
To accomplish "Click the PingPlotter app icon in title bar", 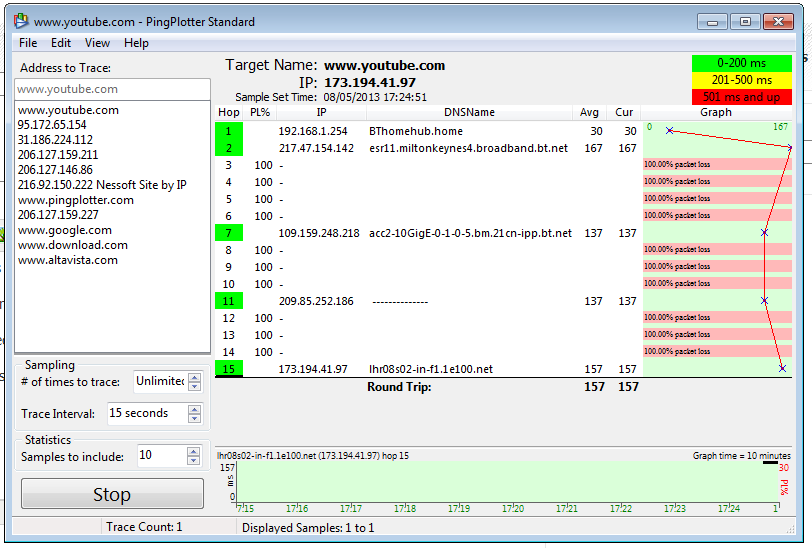I will click(21, 21).
